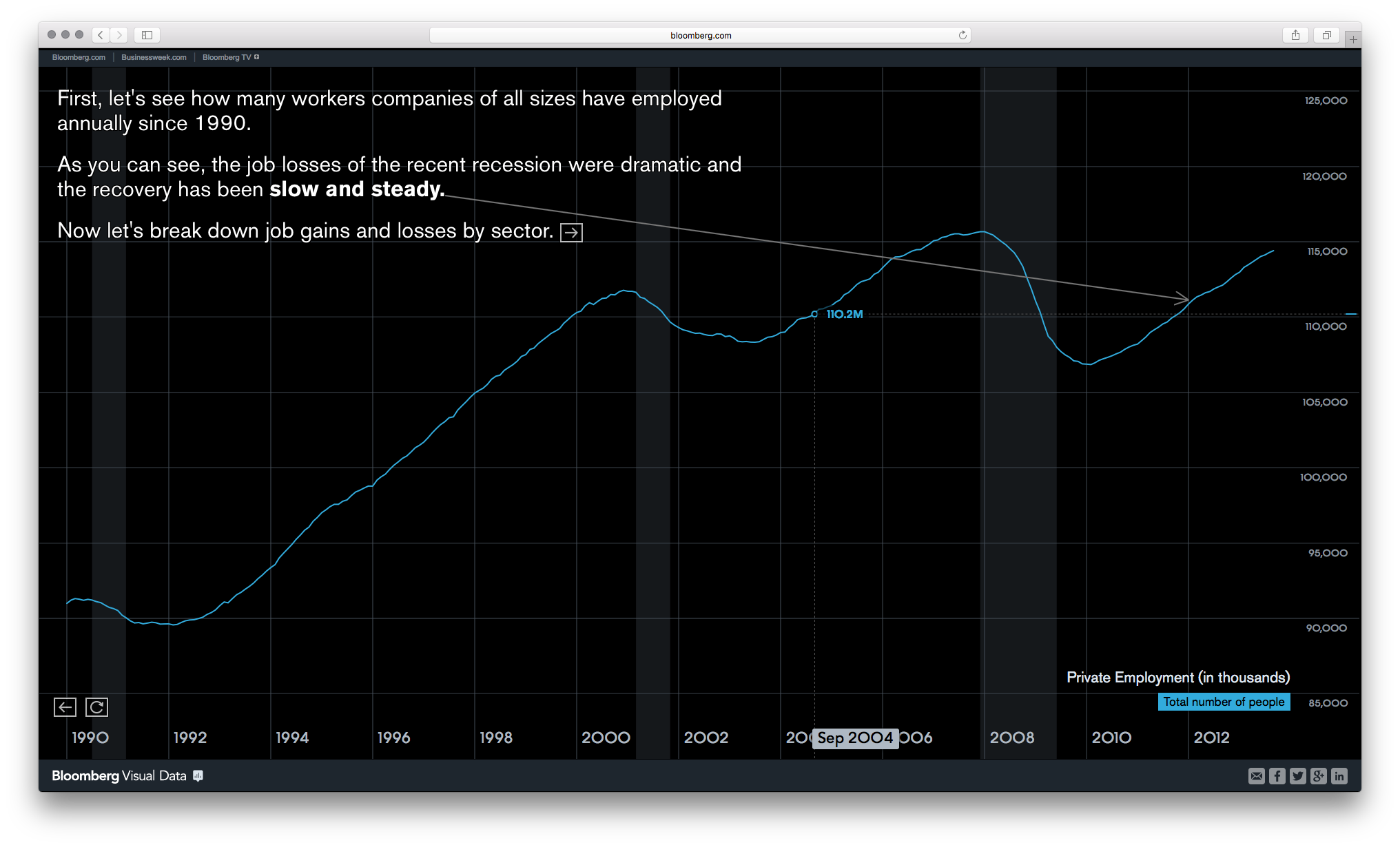This screenshot has height=847, width=1400.
Task: Click the Safari share icon
Action: point(1296,34)
